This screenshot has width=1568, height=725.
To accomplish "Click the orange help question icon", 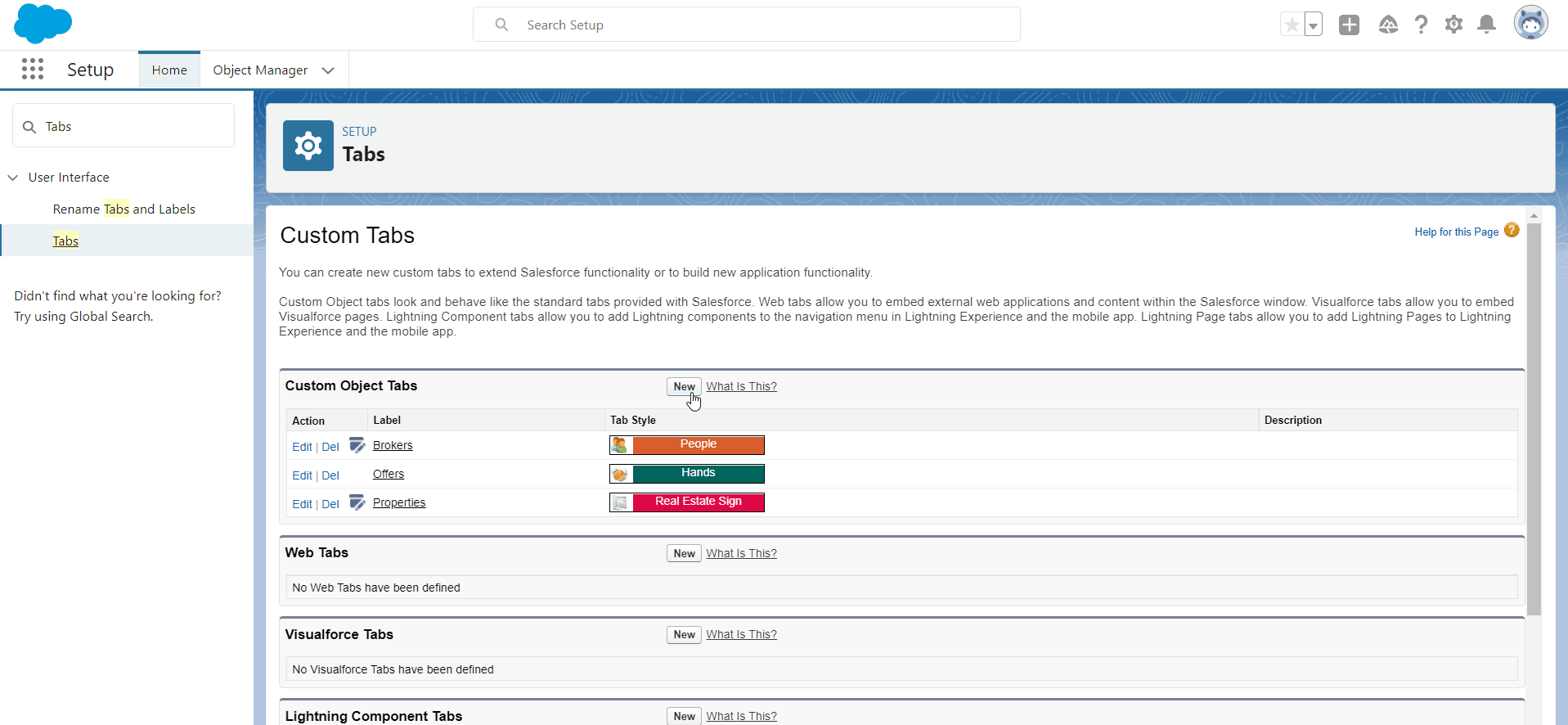I will coord(1512,231).
